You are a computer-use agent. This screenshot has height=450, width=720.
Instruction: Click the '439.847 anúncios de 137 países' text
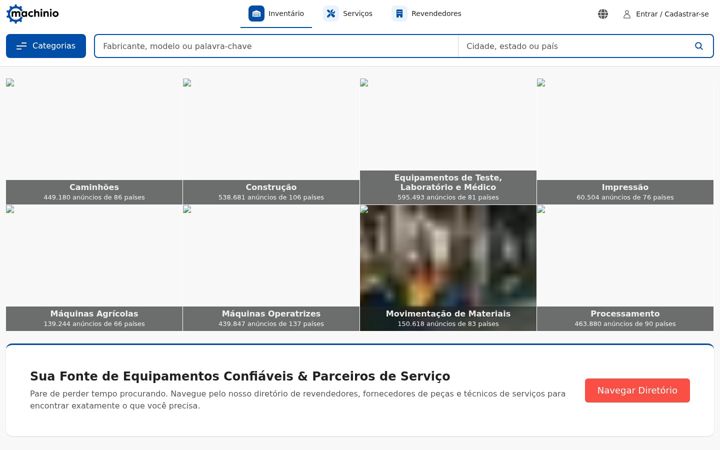coord(271,324)
